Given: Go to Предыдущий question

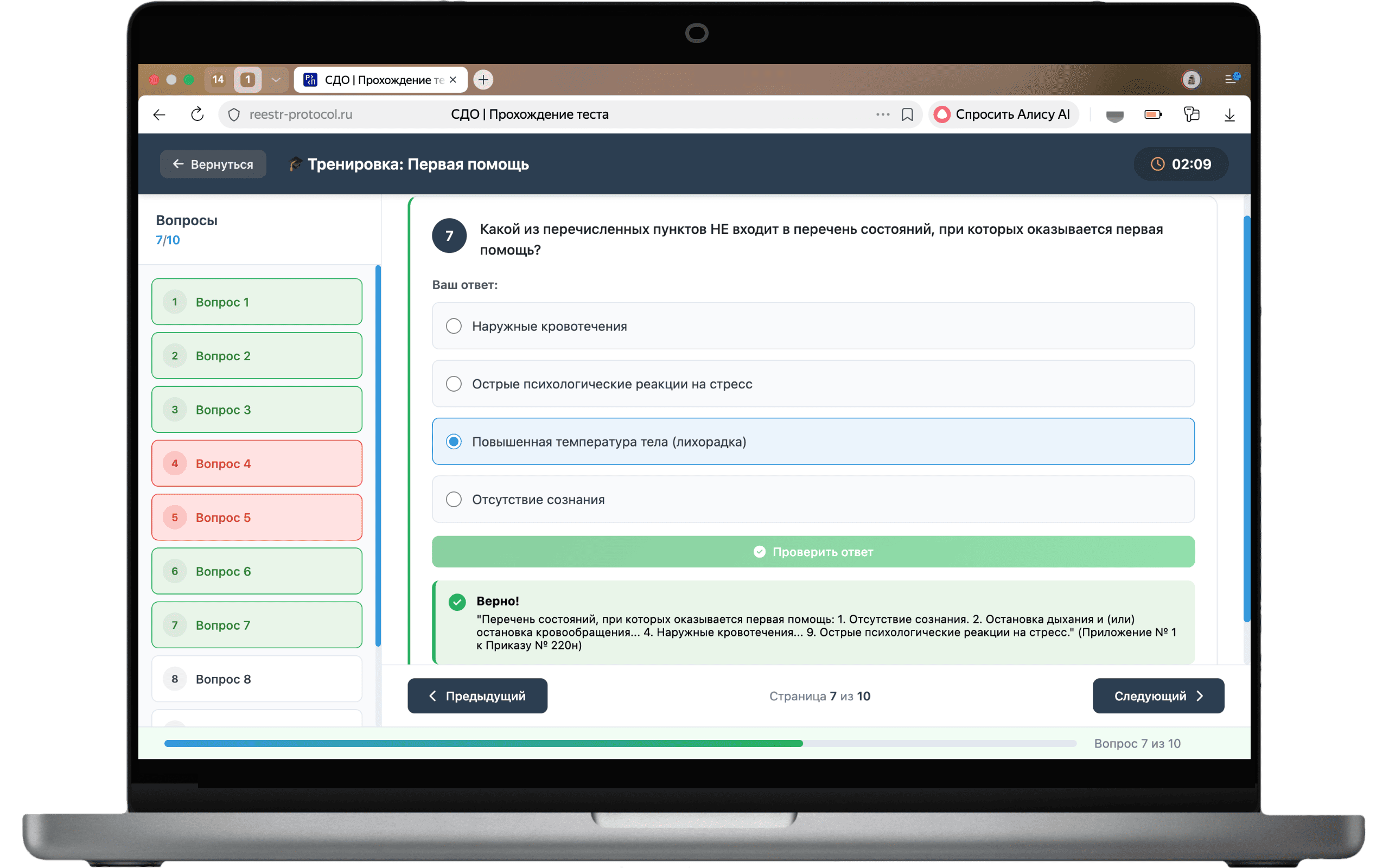Looking at the screenshot, I should point(477,696).
